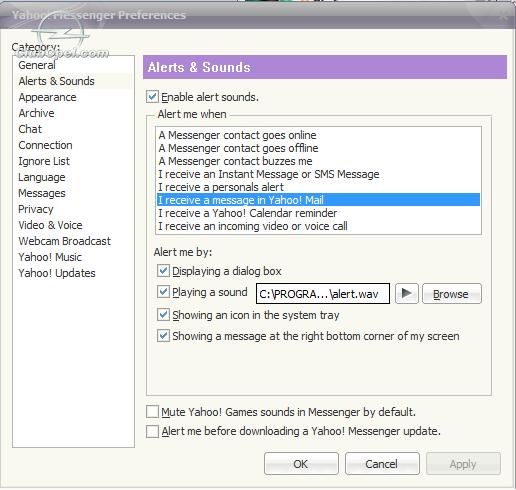Select 'A Messenger contact goes offline'
This screenshot has width=516, height=490.
(x=318, y=148)
